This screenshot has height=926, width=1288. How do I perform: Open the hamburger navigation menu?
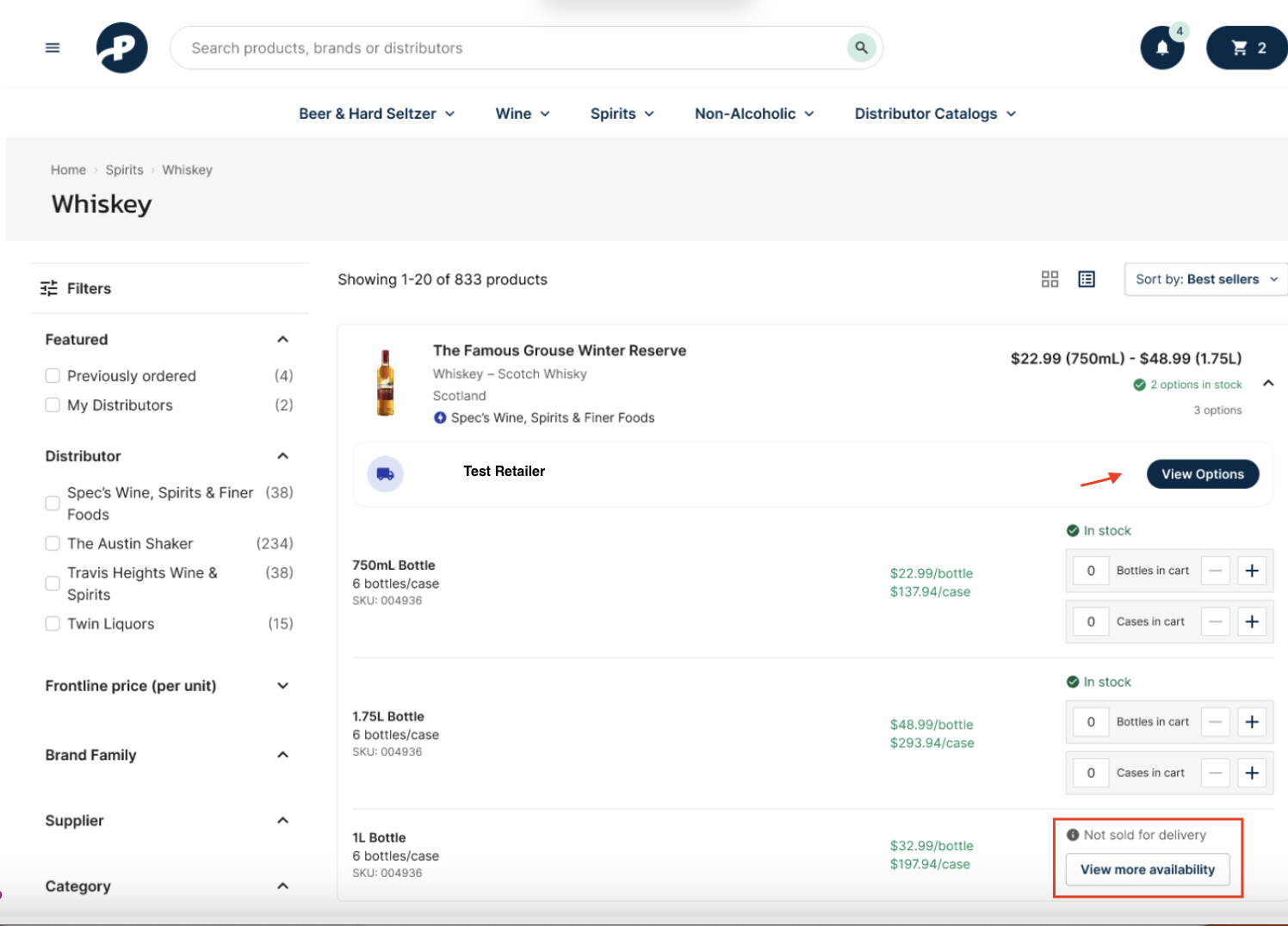coord(52,47)
